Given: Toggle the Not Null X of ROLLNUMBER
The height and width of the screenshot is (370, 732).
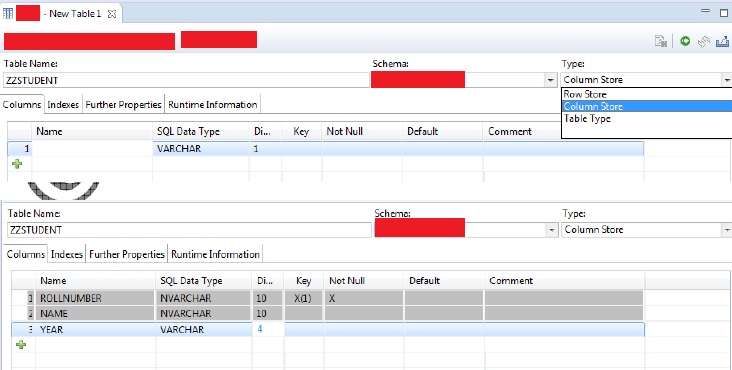Looking at the screenshot, I should pyautogui.click(x=363, y=298).
